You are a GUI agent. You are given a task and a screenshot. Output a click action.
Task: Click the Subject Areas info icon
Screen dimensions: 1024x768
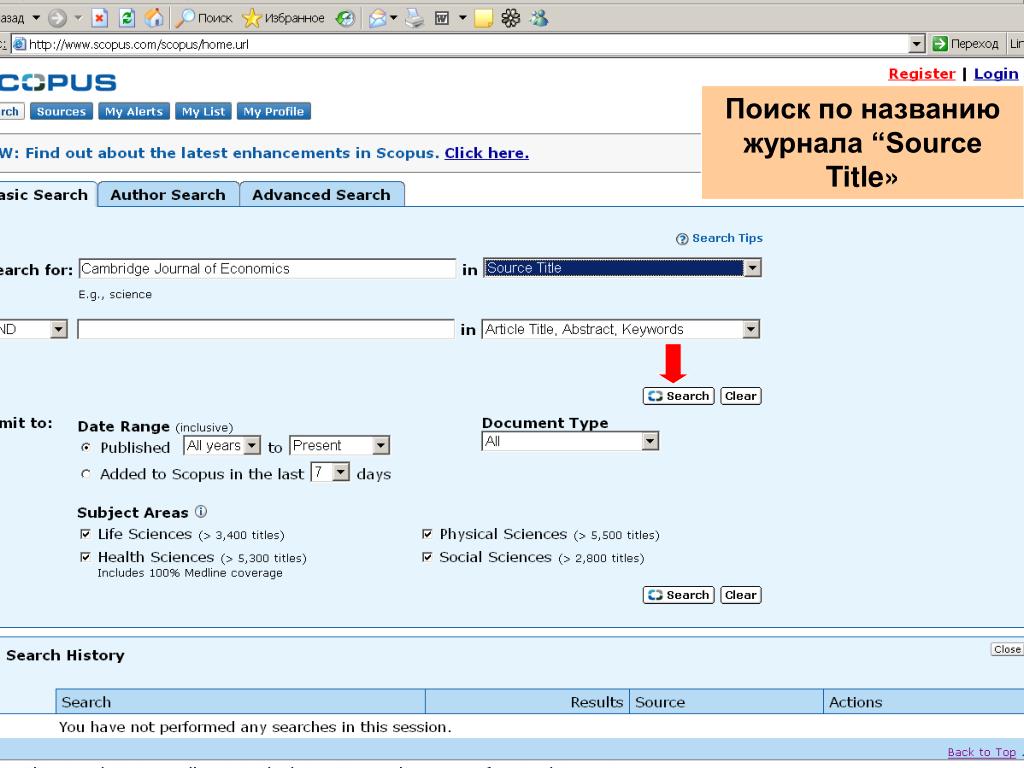pyautogui.click(x=201, y=511)
